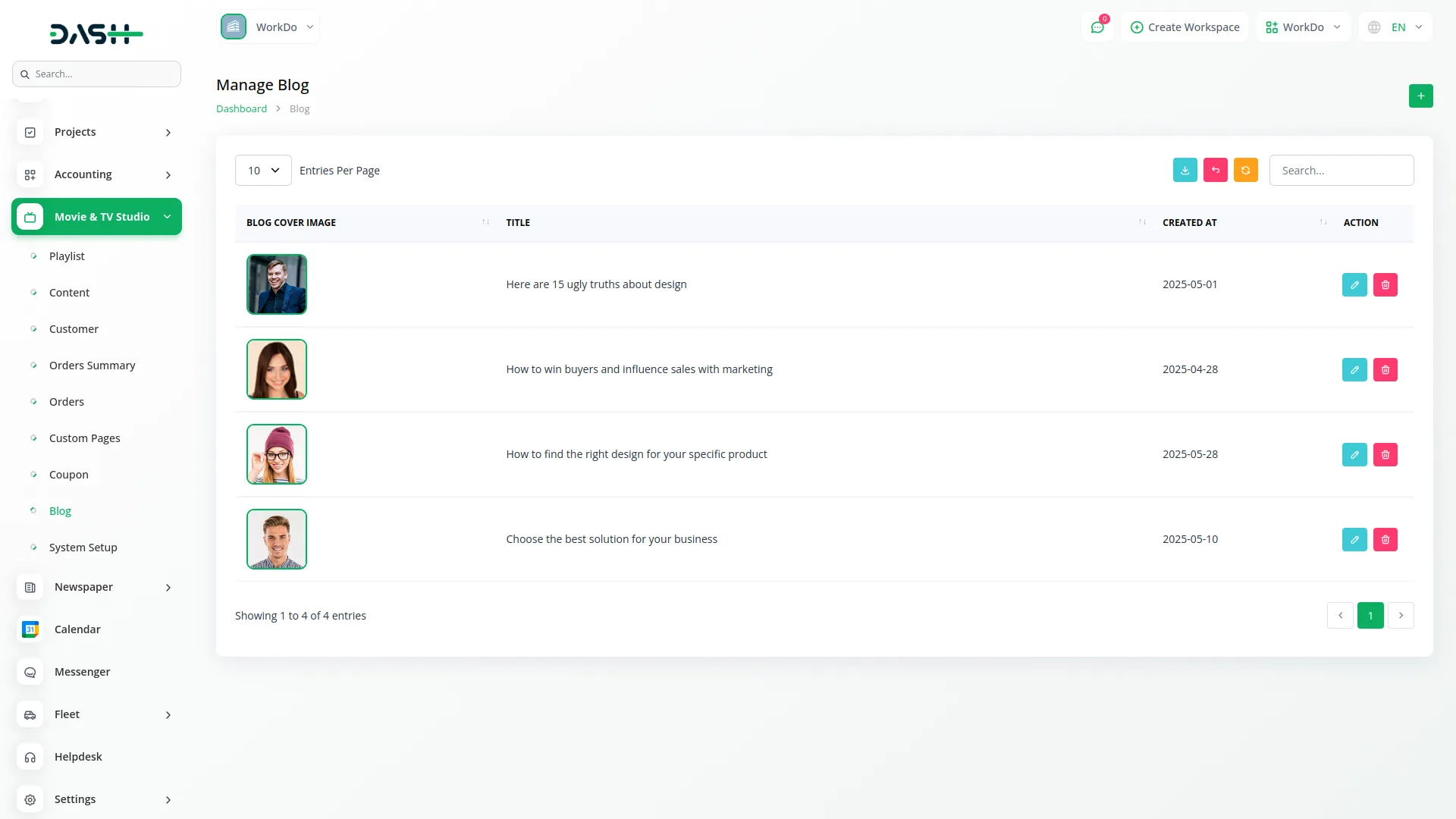
Task: Go to Dashboard breadcrumb link
Action: [x=241, y=109]
